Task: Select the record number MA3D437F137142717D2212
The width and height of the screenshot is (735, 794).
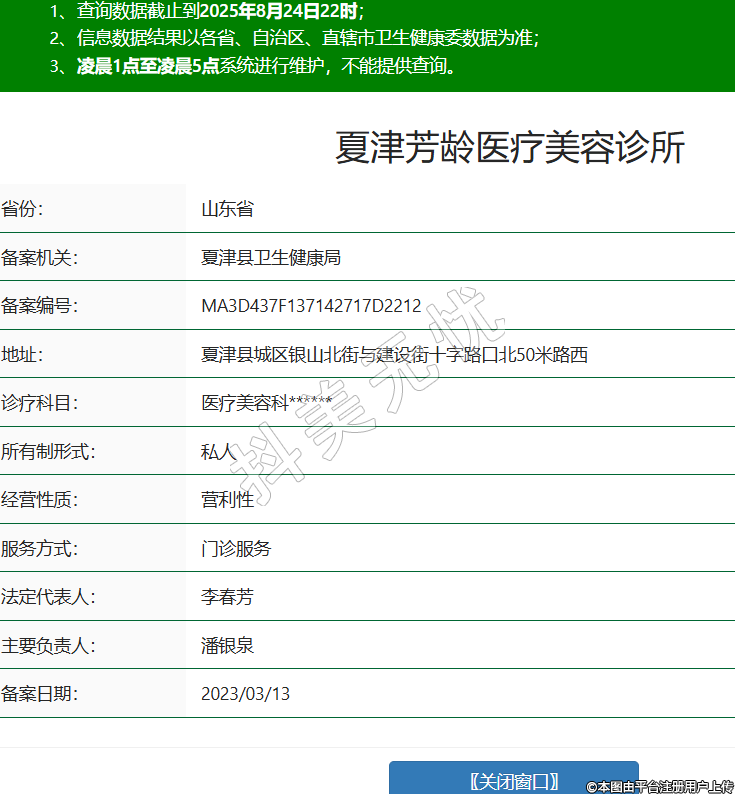Action: [311, 306]
